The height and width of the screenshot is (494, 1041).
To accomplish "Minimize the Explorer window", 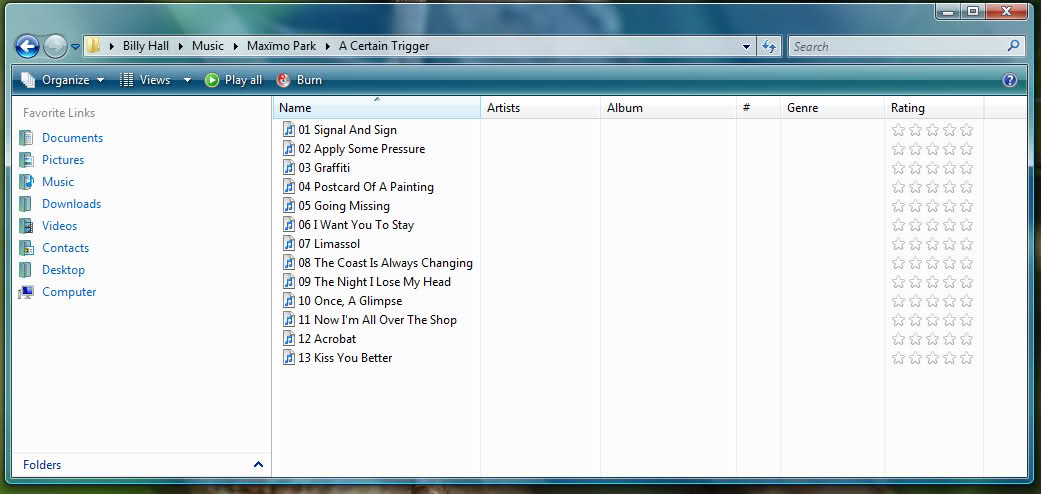I will tap(948, 11).
